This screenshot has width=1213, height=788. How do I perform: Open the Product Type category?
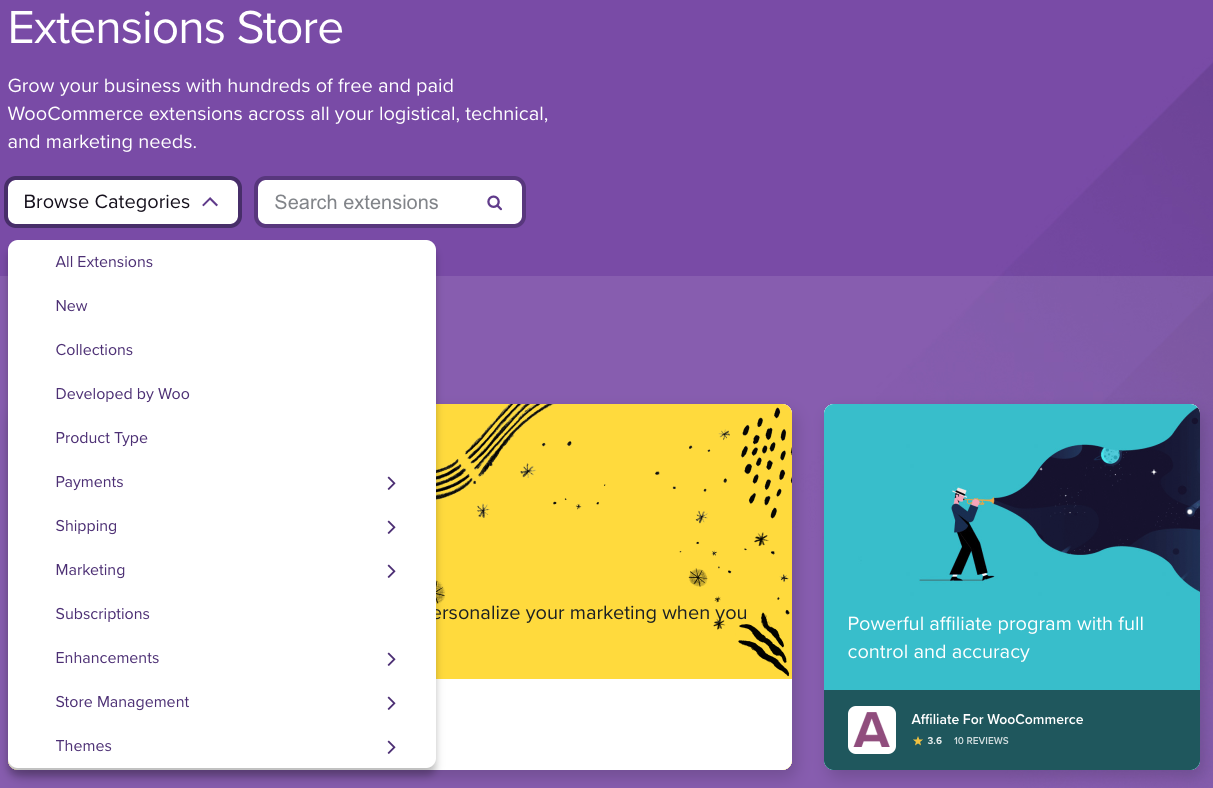pos(101,438)
